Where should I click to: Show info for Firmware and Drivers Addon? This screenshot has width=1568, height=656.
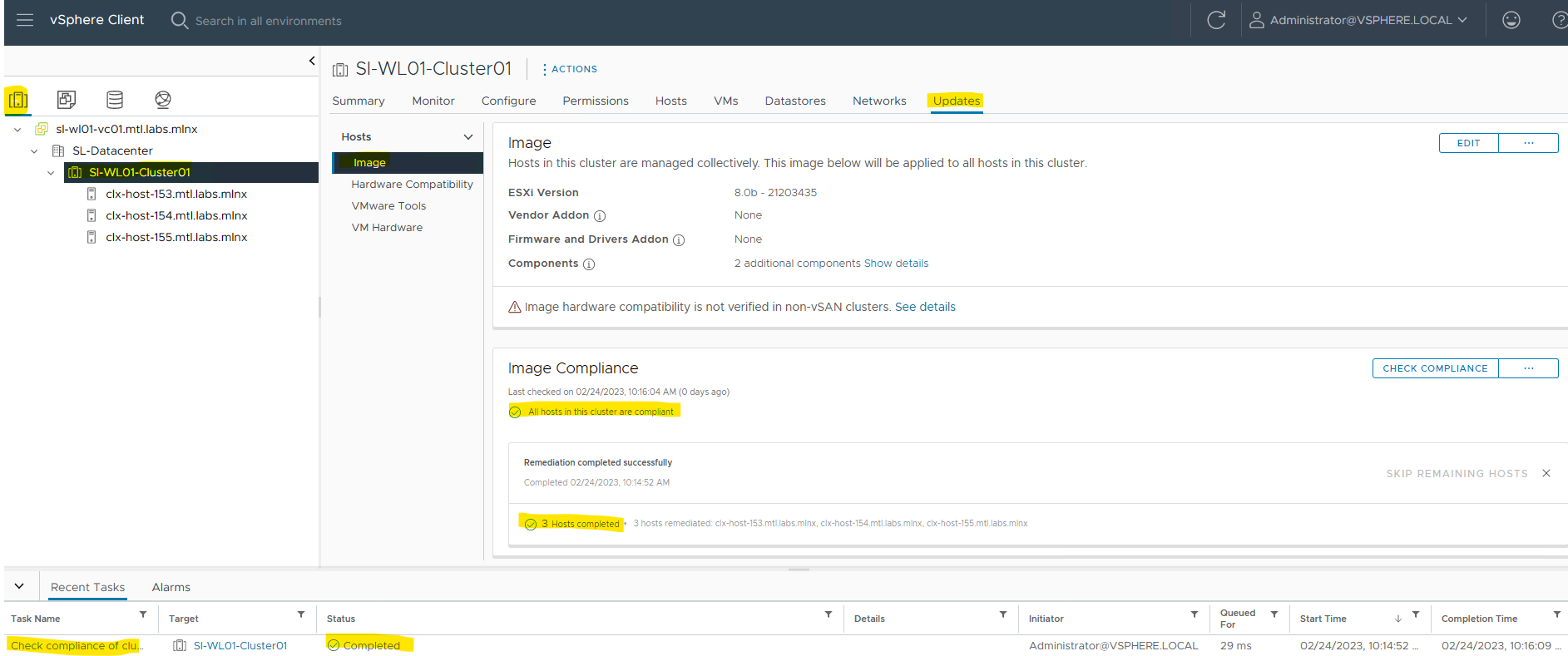[679, 240]
